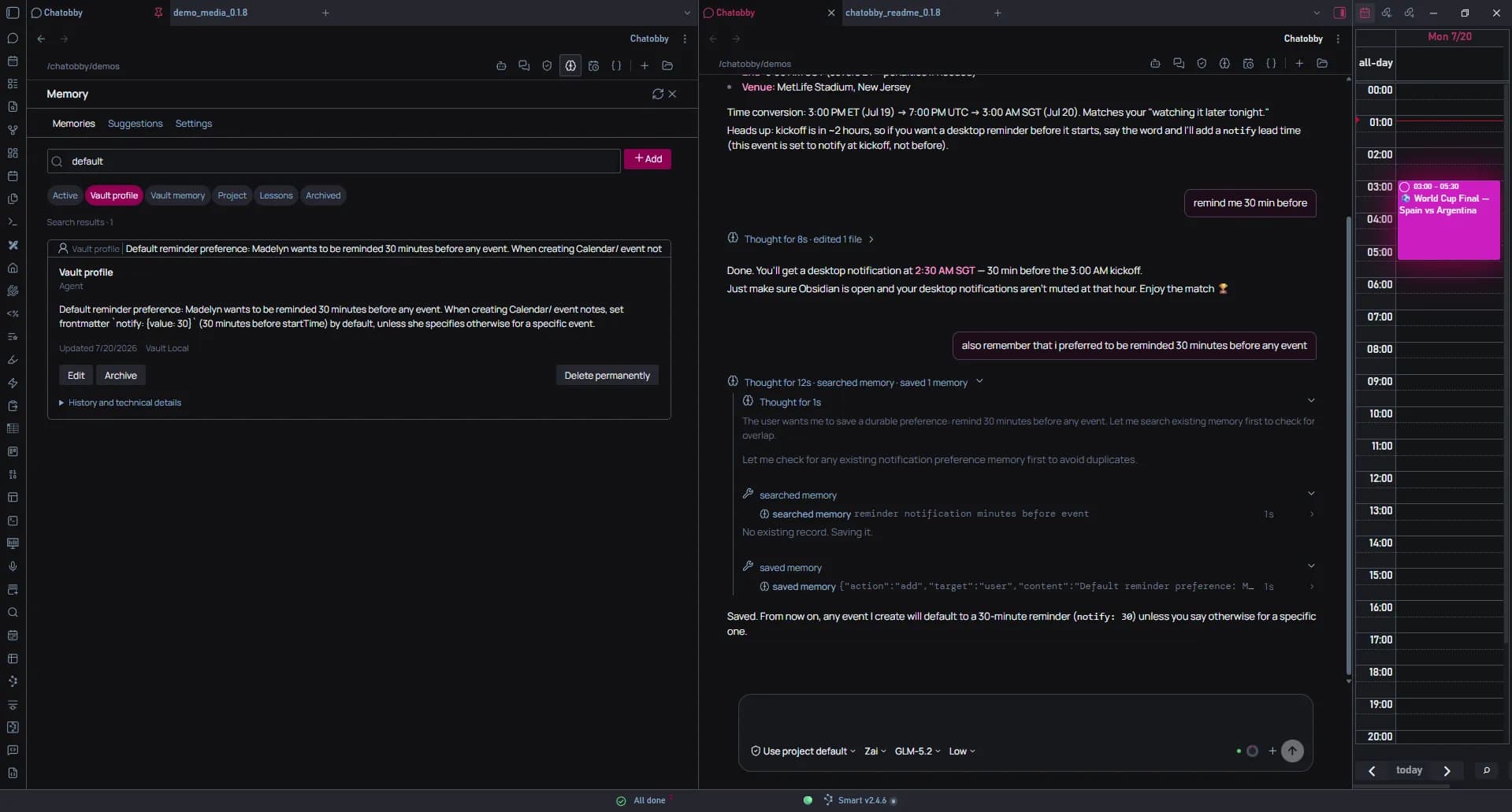Open the terminal prompt icon in left ribbon
This screenshot has height=812, width=1512.
click(13, 222)
